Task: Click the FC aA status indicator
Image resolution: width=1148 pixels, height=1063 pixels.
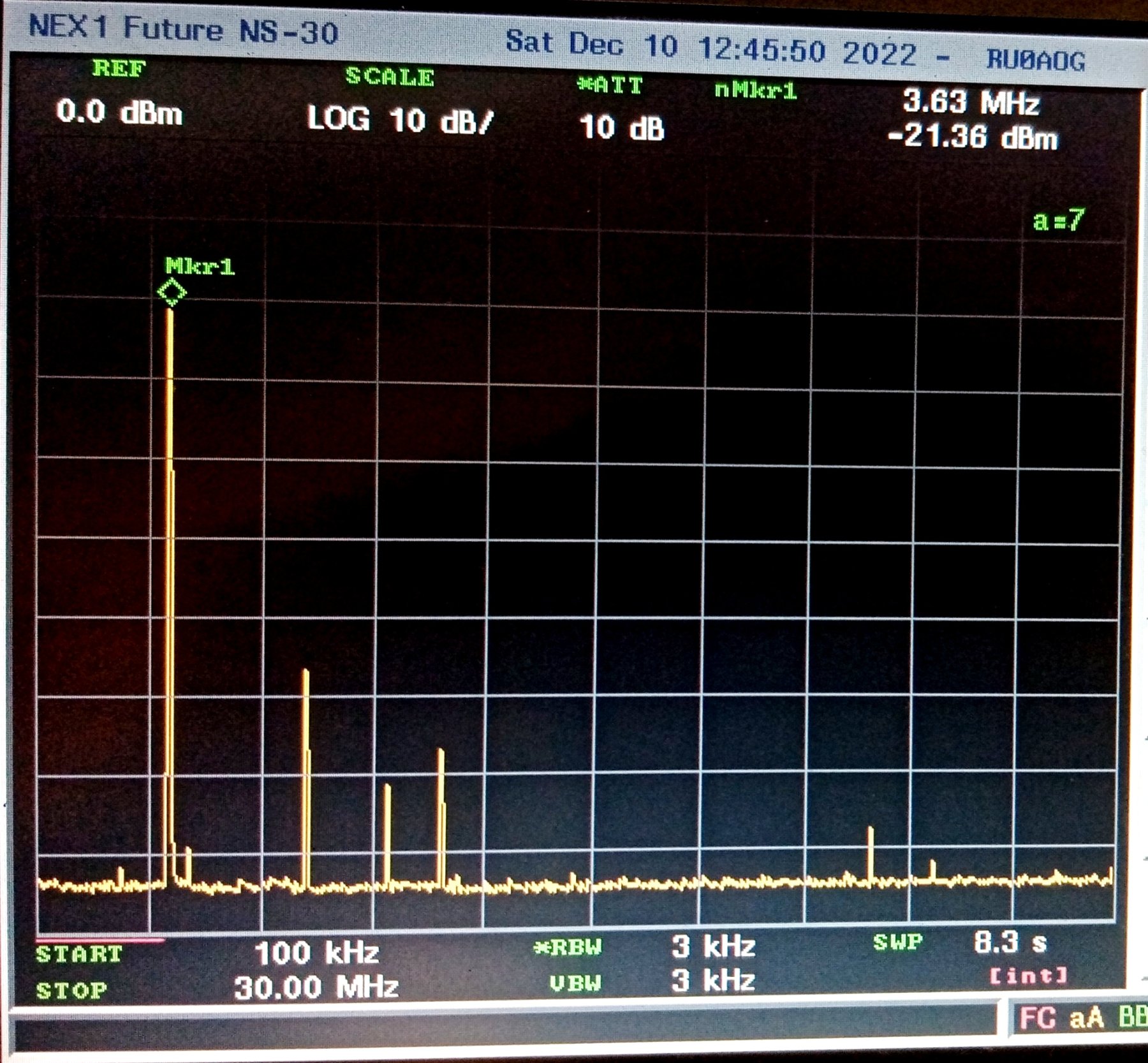Action: pos(1061,1018)
